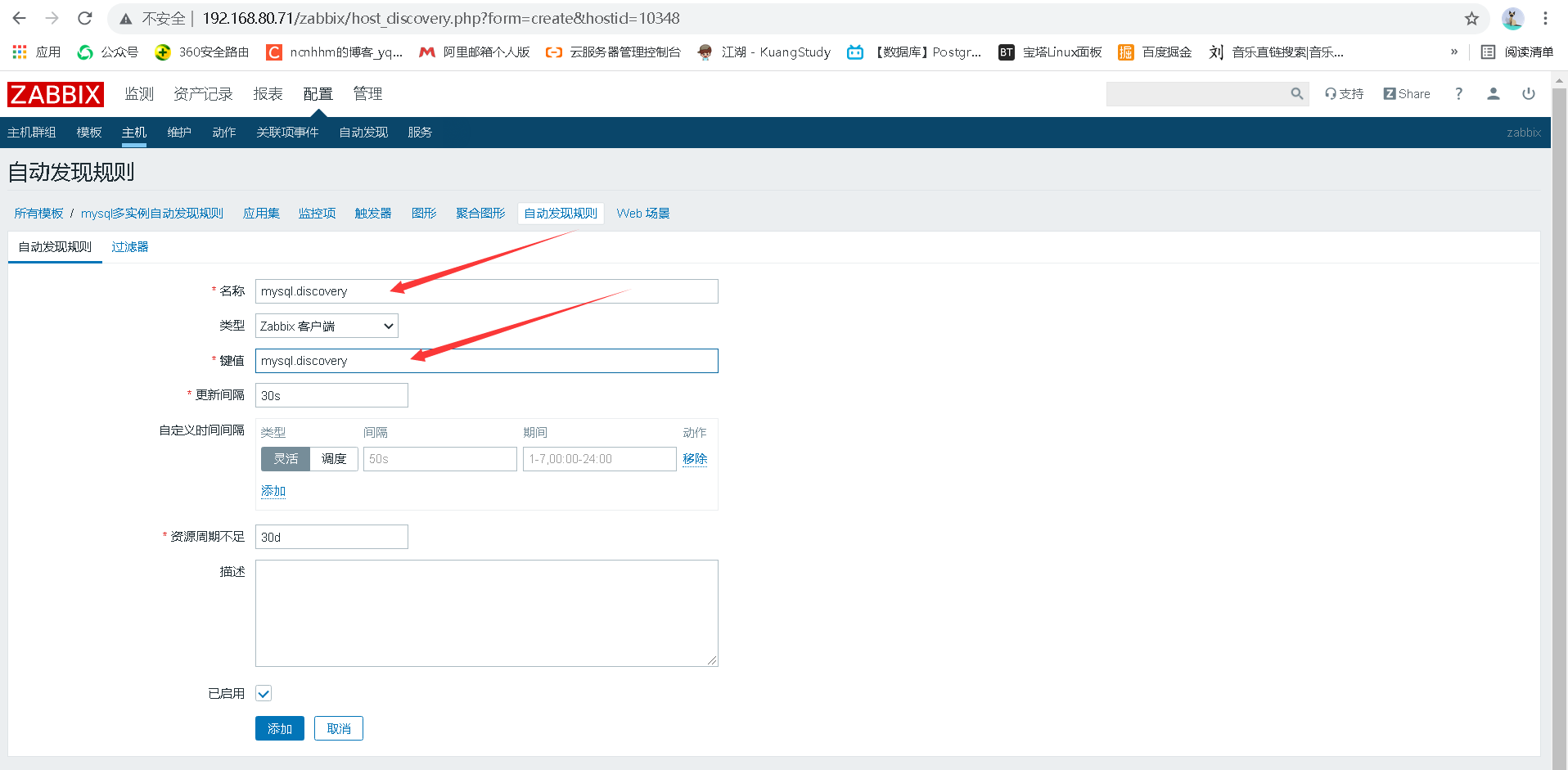
Task: Select the 调度 interval type
Action: point(334,459)
